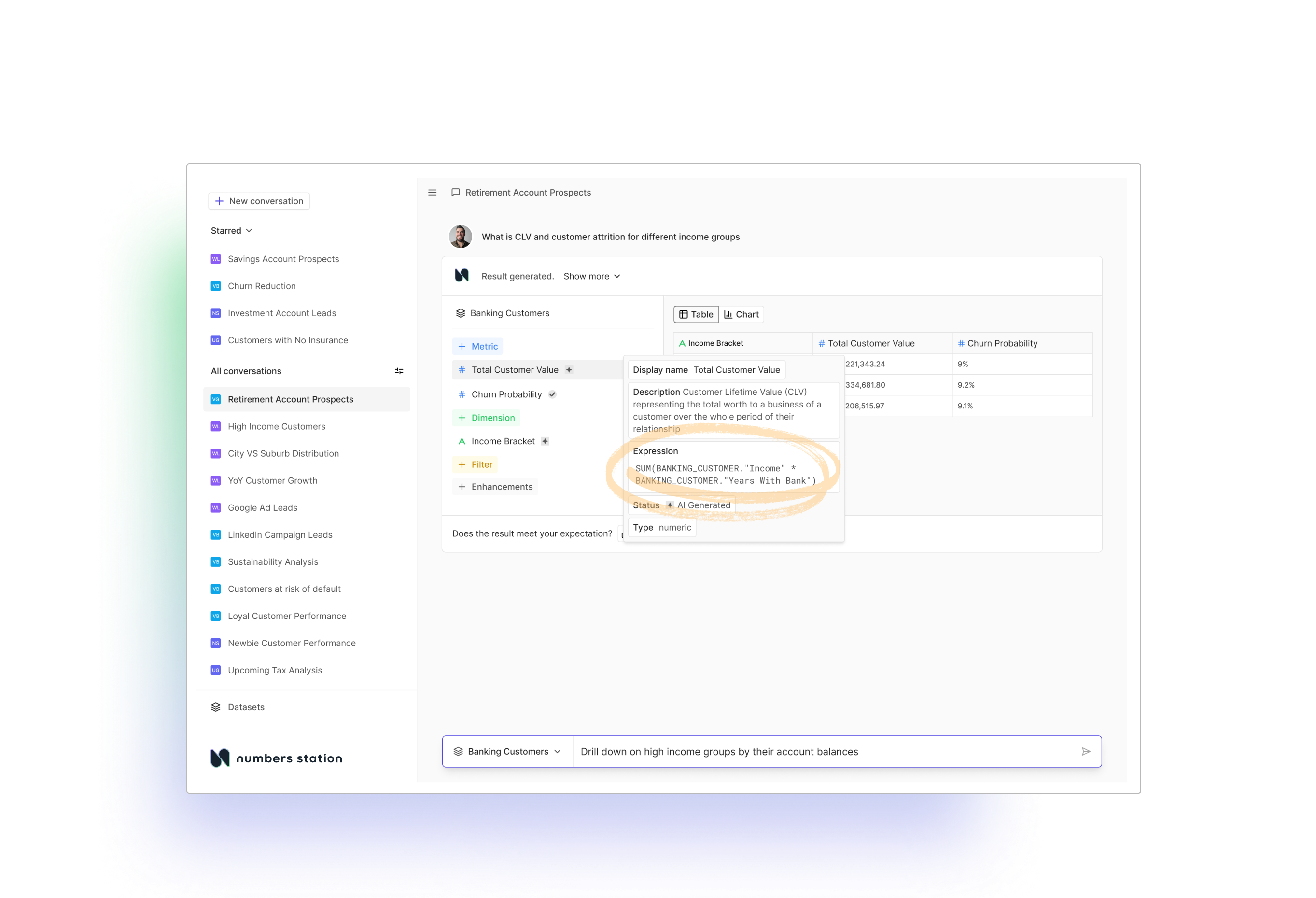Toggle the verified check on Churn Probability
Image resolution: width=1316 pixels, height=898 pixels.
click(x=552, y=394)
